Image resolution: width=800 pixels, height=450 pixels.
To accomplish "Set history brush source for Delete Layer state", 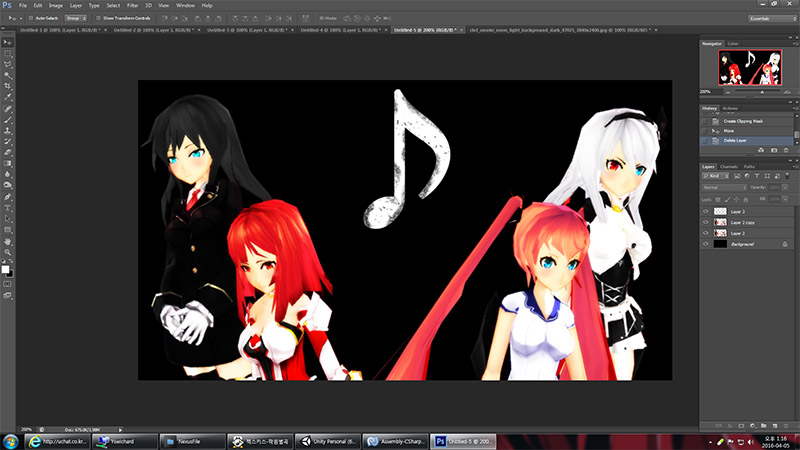I will [705, 140].
